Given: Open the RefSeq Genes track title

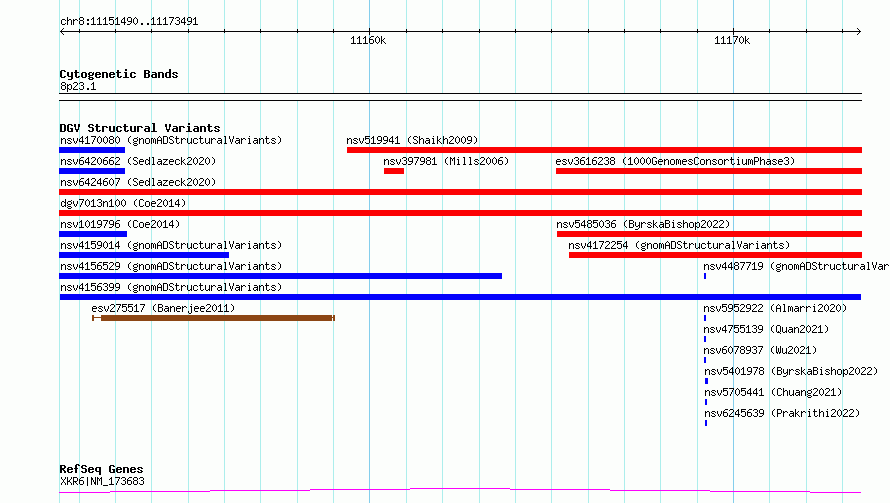Looking at the screenshot, I should point(101,469).
